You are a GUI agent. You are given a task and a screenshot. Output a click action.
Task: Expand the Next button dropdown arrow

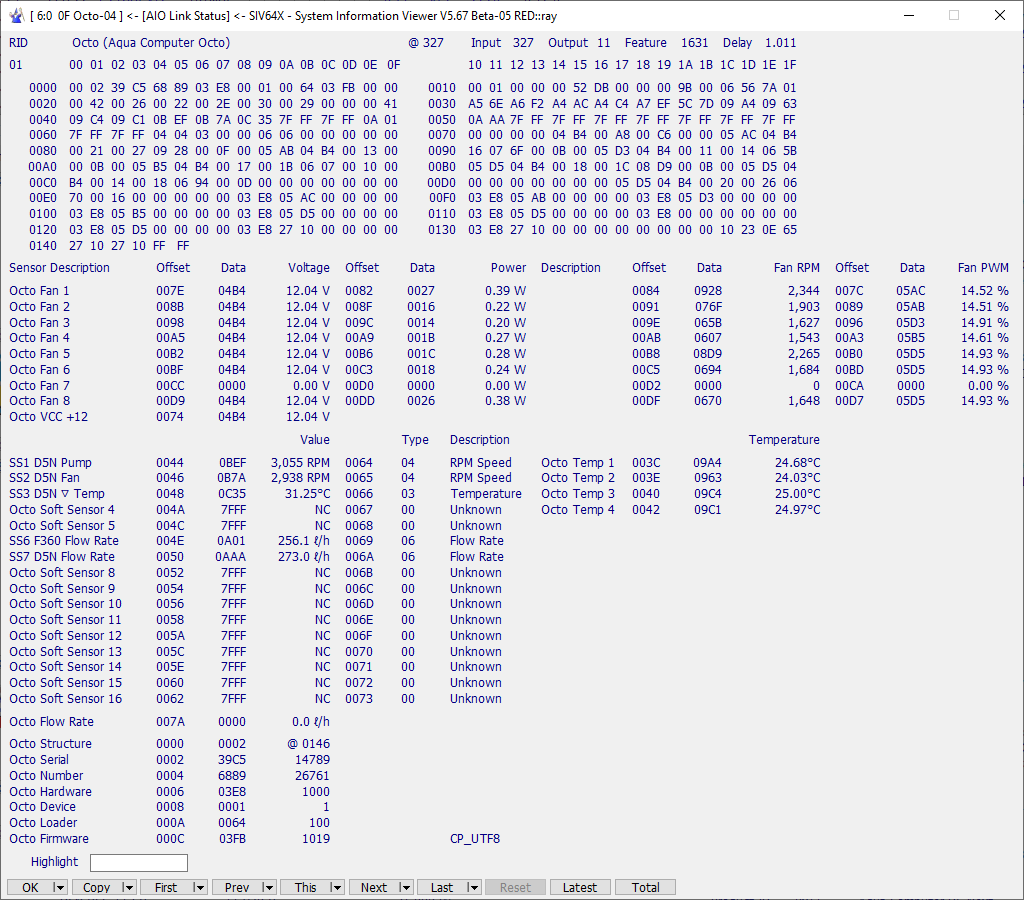pos(404,887)
